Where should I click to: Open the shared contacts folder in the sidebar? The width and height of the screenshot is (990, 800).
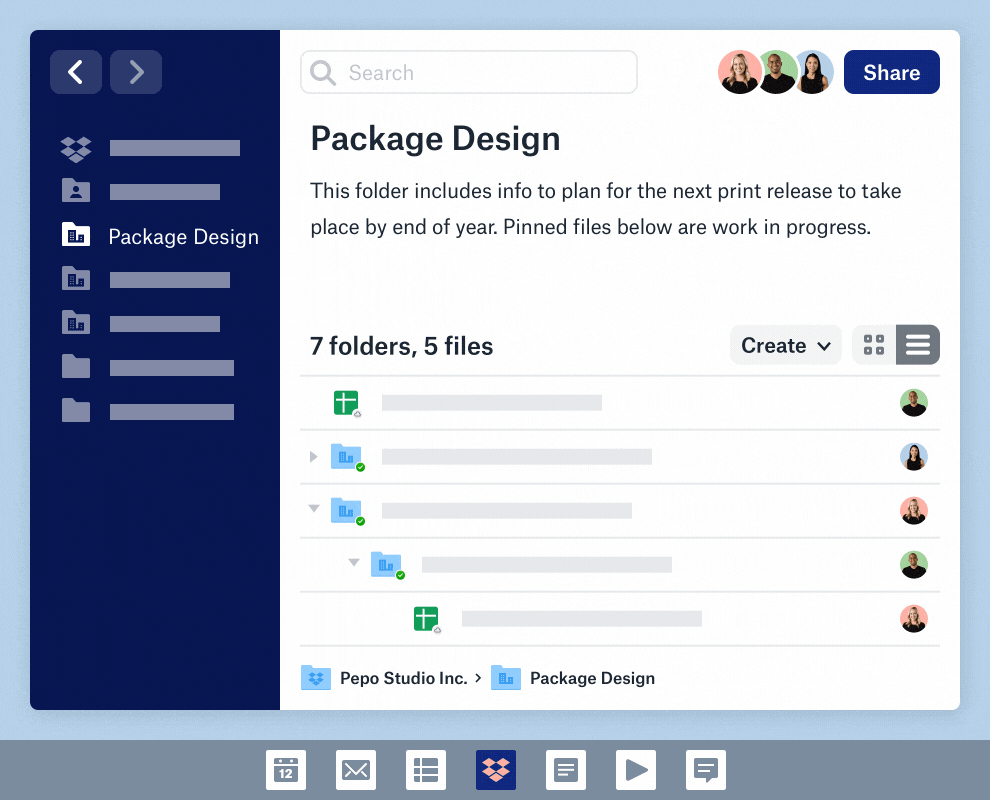point(76,191)
